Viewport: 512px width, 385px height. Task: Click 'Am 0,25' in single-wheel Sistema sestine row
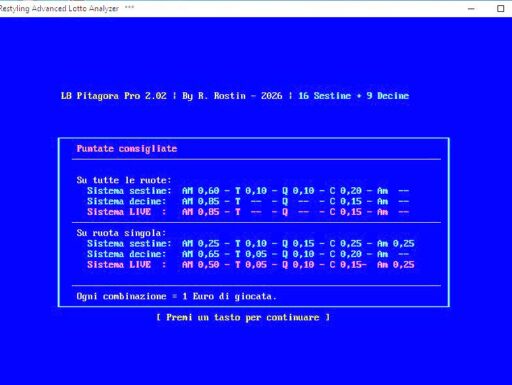(x=396, y=244)
